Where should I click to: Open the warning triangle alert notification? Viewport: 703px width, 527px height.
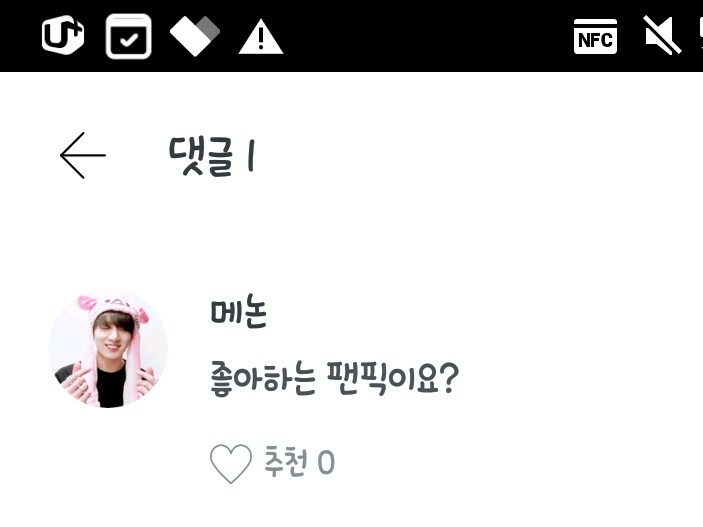pyautogui.click(x=260, y=36)
